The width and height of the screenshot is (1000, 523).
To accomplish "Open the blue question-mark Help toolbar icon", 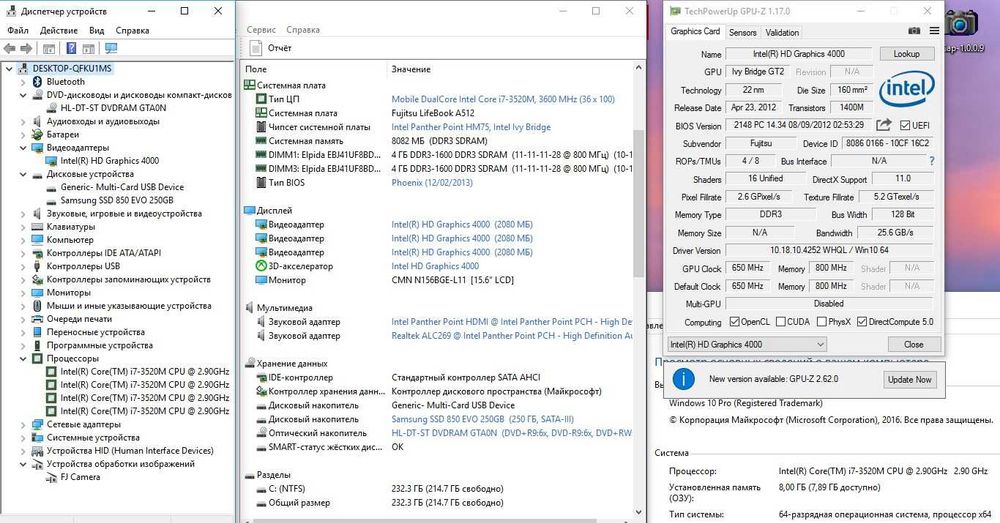I will click(71, 48).
